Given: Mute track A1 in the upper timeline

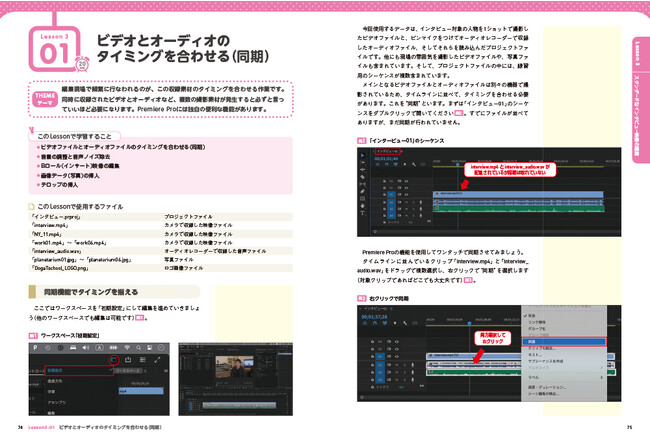Looking at the screenshot, I should point(406,202).
